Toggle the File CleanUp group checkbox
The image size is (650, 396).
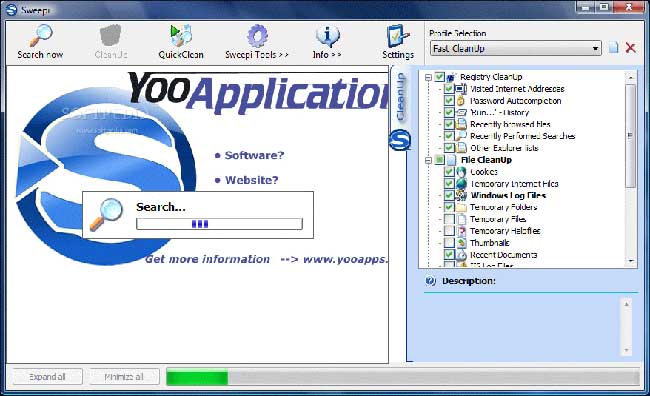(439, 160)
